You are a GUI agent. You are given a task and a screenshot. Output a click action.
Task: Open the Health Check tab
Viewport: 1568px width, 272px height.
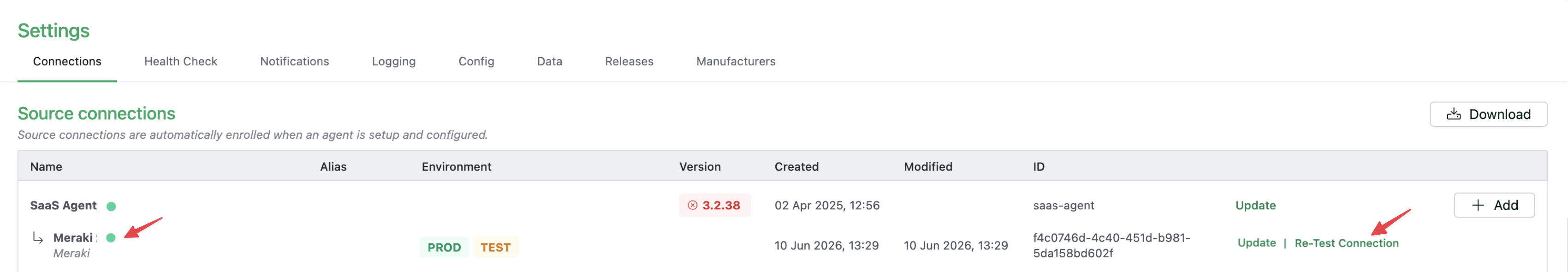[181, 61]
